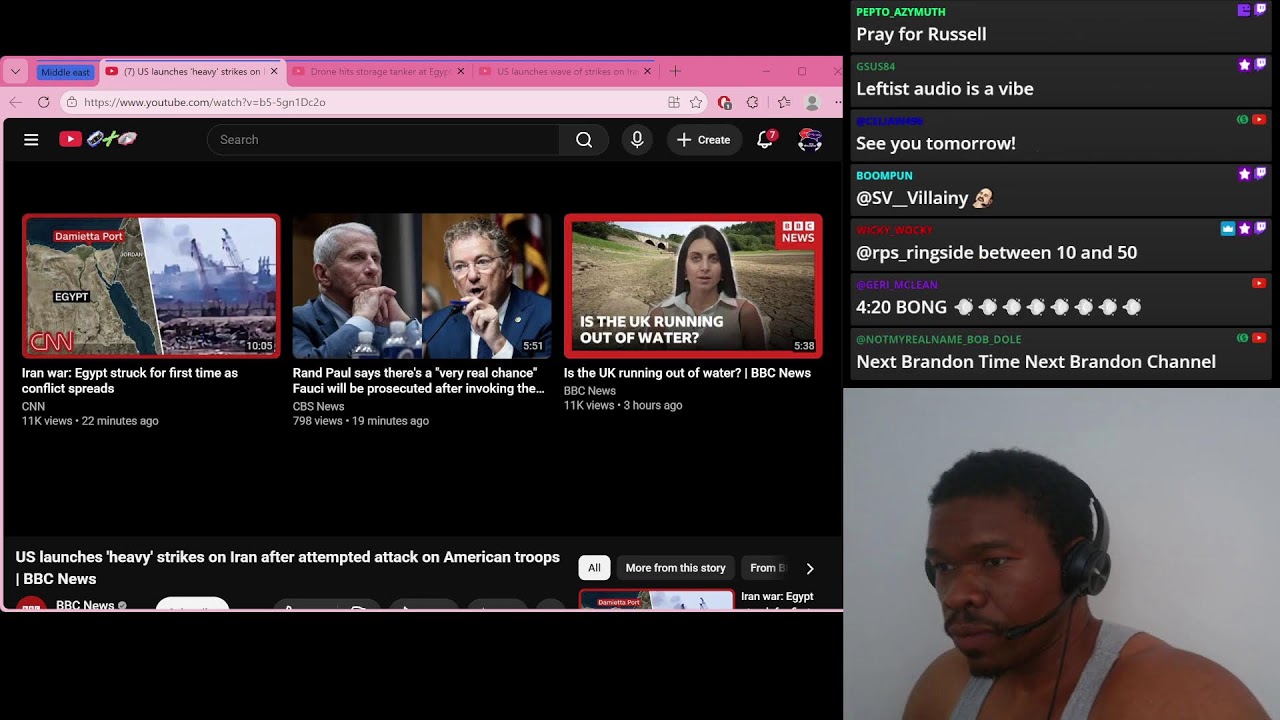Screen dimensions: 1280x720
Task: Open the CNN channel link under Egypt video
Action: tap(33, 406)
